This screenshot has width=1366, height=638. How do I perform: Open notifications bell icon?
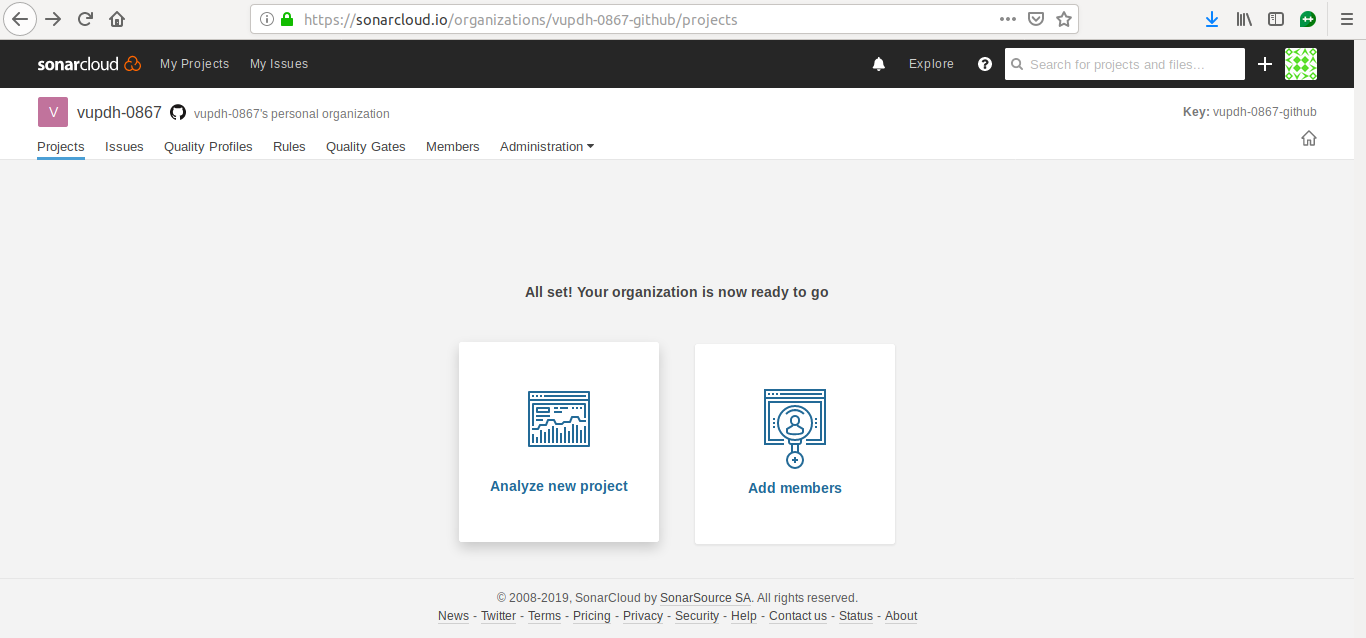click(879, 64)
